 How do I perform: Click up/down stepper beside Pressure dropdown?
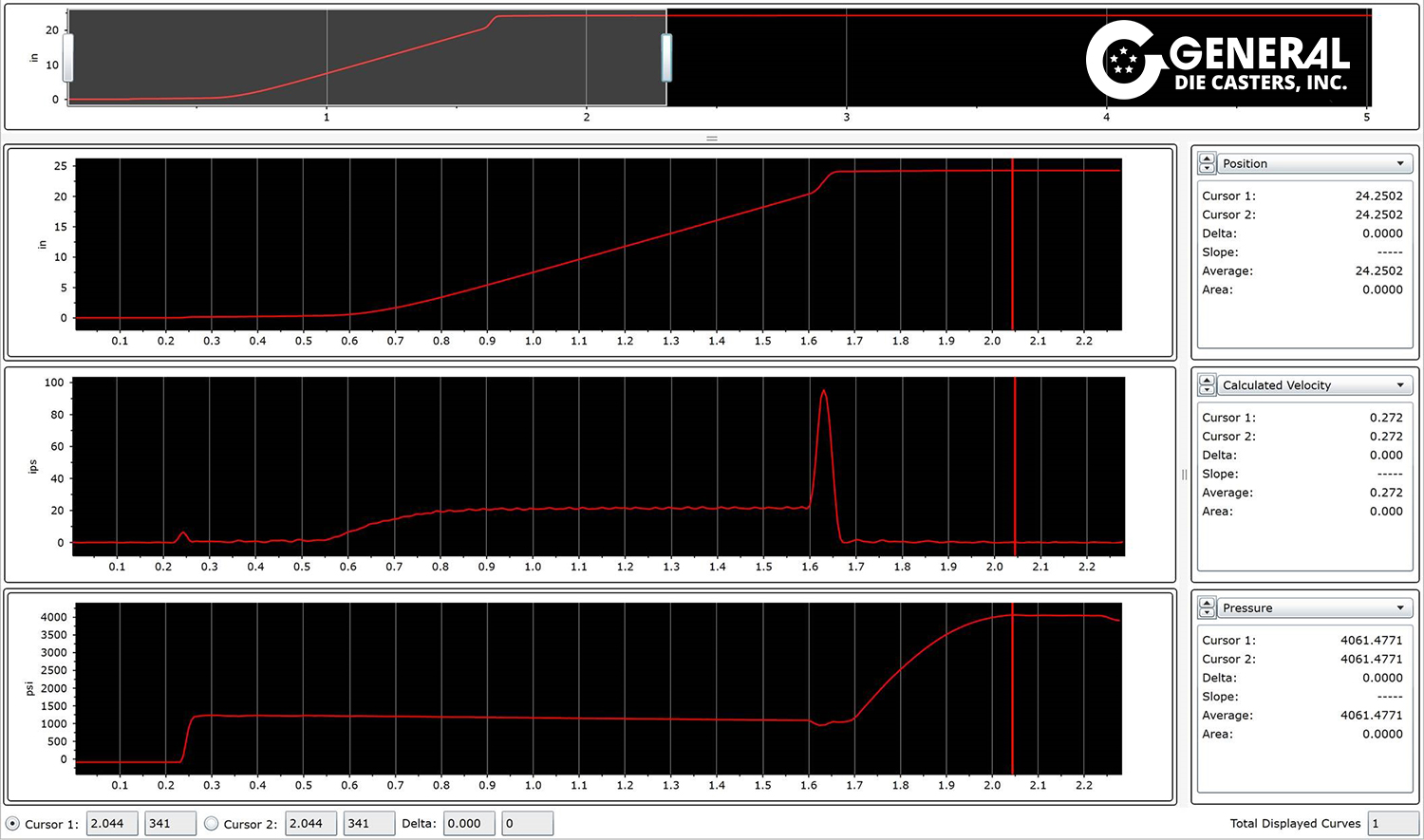point(1207,607)
